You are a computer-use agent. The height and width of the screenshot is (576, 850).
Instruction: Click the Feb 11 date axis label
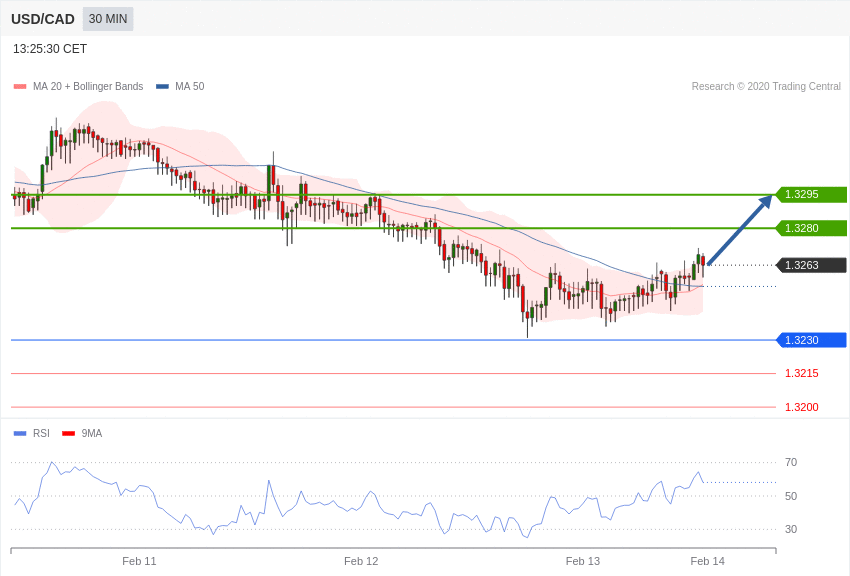coord(139,561)
